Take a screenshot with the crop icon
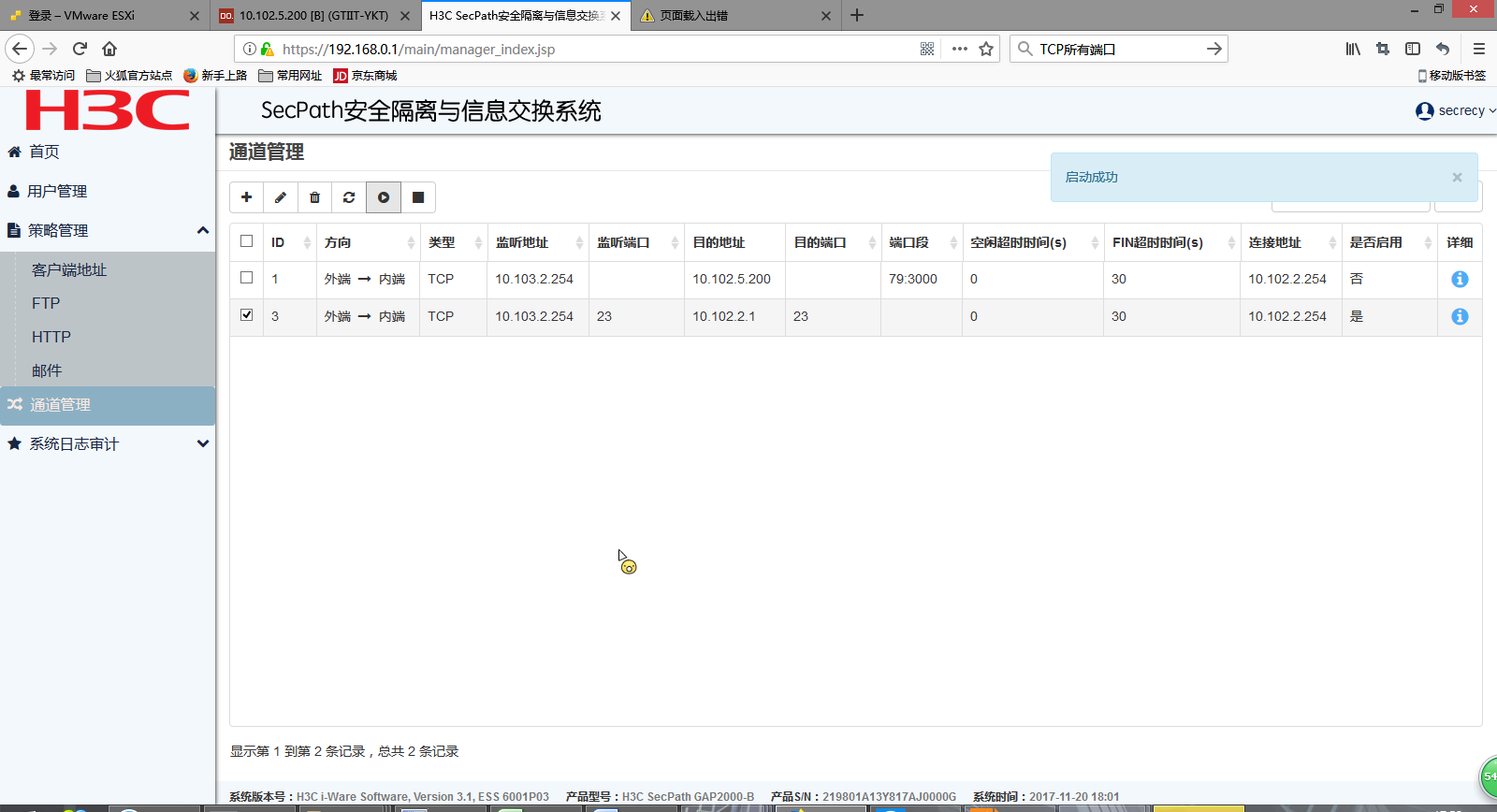Screen dimensions: 1497x812 [1383, 49]
